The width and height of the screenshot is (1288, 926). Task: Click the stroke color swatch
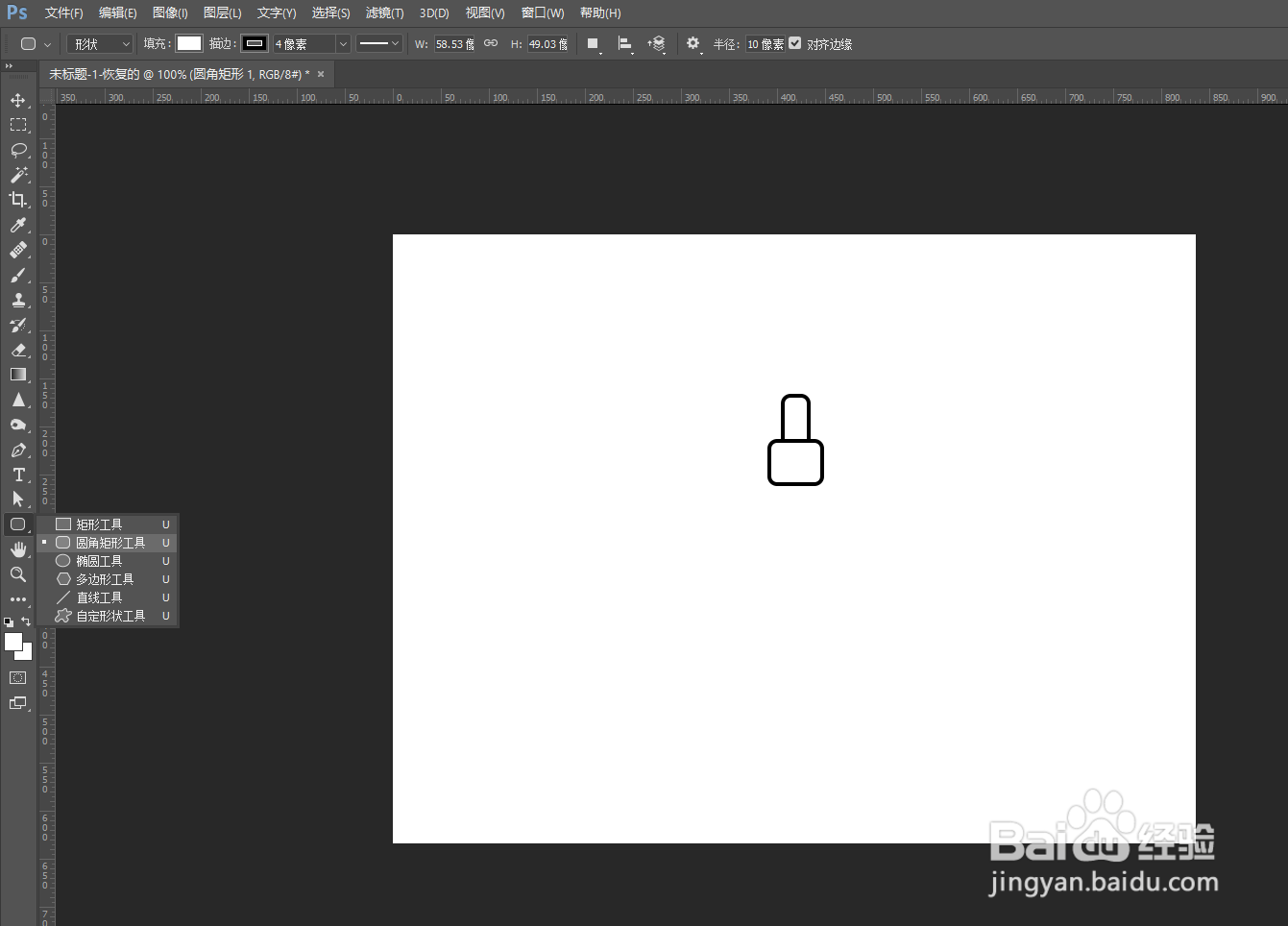(255, 43)
